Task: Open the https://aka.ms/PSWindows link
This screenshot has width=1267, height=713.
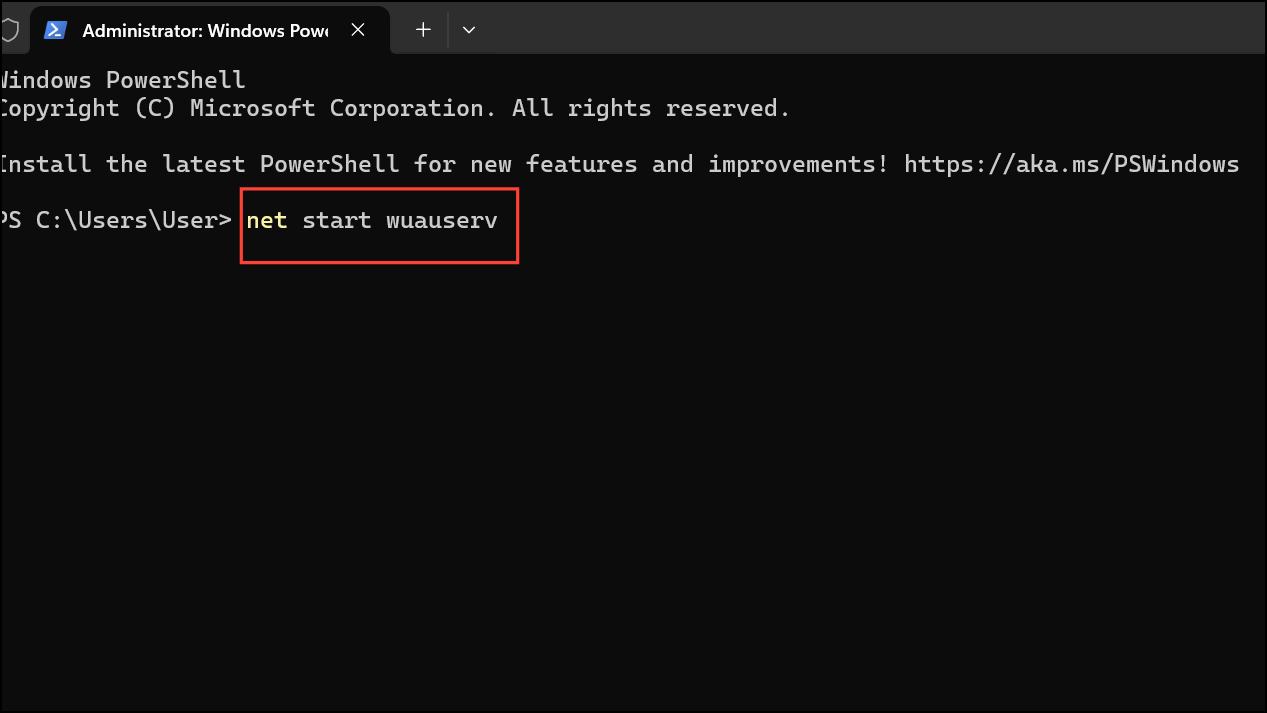Action: tap(1071, 164)
